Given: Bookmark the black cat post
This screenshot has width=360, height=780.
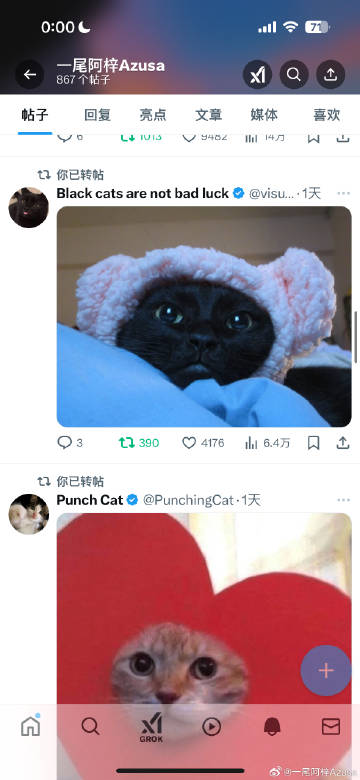Looking at the screenshot, I should pos(313,443).
